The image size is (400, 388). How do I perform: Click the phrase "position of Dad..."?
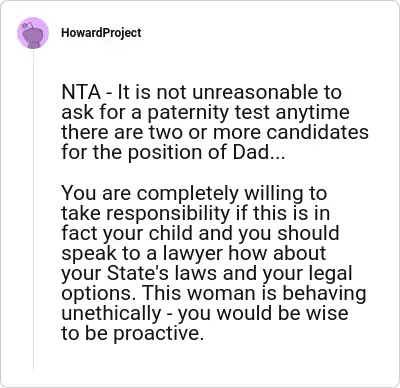pyautogui.click(x=206, y=152)
